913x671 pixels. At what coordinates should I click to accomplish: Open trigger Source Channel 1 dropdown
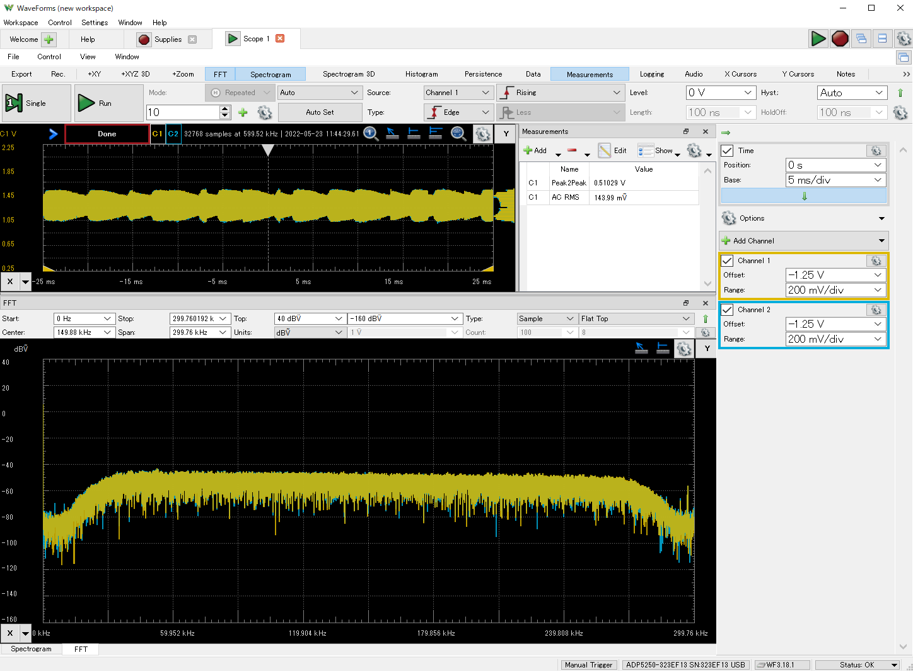[x=457, y=93]
